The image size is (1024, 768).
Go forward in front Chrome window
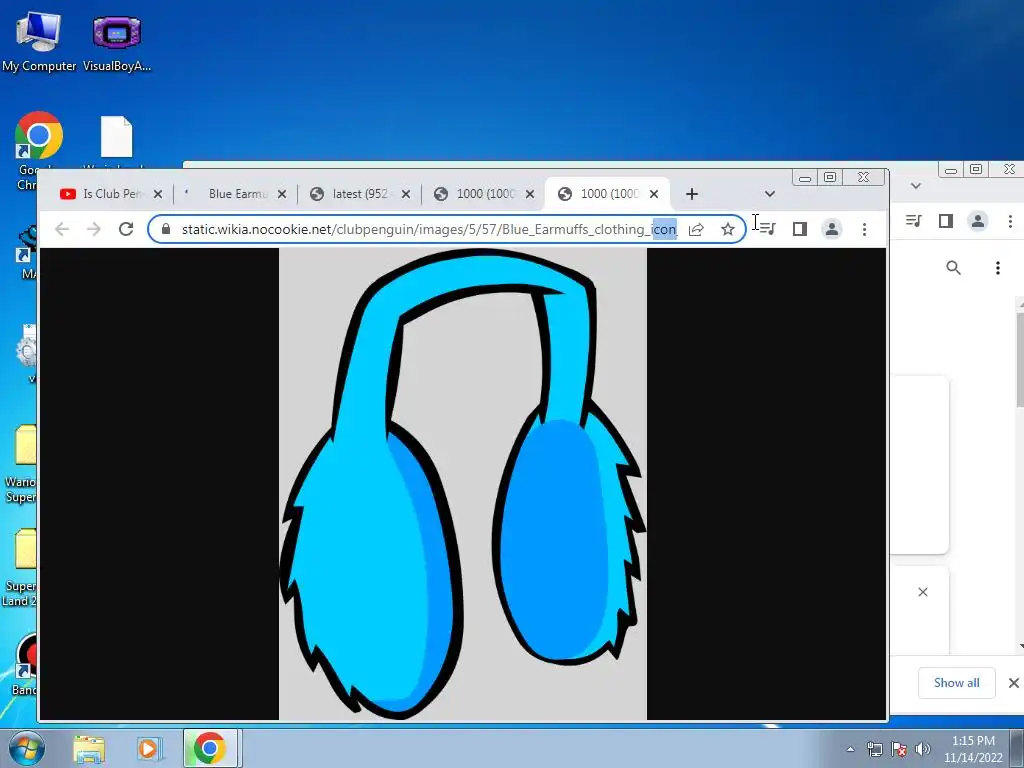pos(94,229)
